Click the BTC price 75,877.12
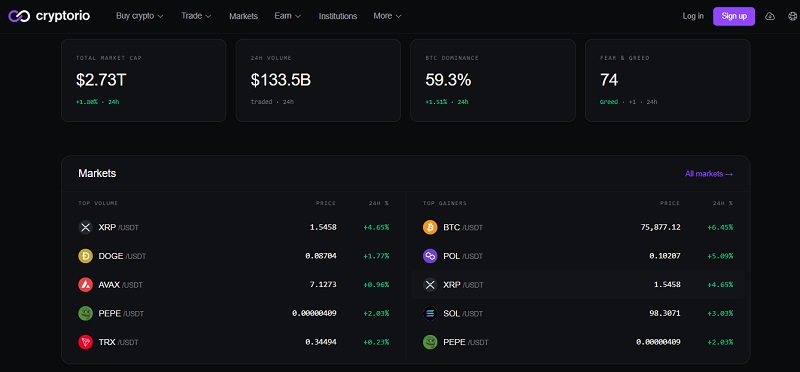The width and height of the screenshot is (800, 372). [660, 227]
